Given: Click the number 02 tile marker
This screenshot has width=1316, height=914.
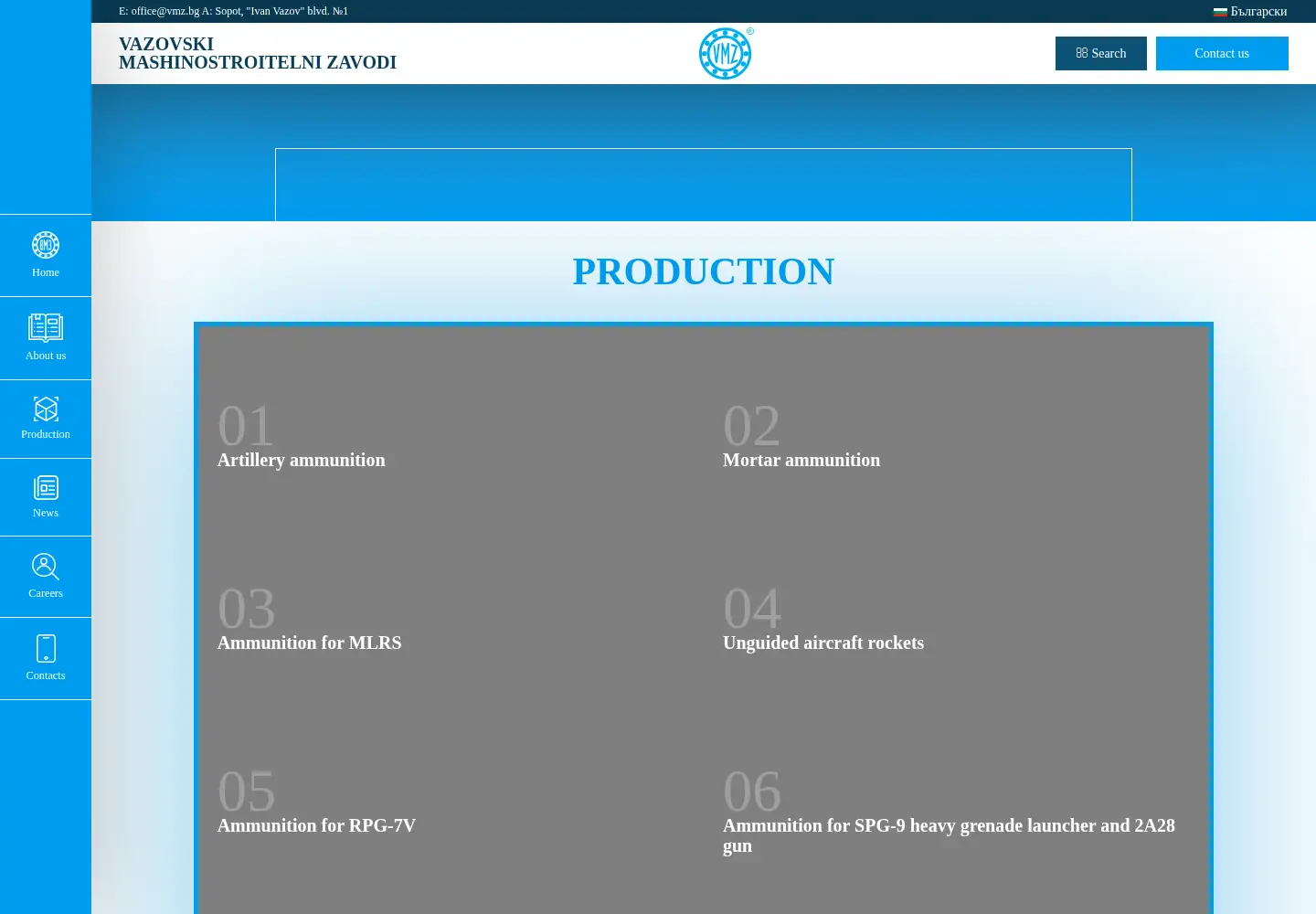Looking at the screenshot, I should tap(752, 426).
